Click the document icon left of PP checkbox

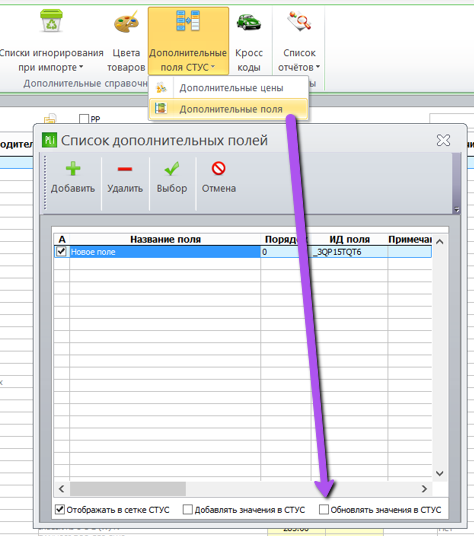(50, 118)
